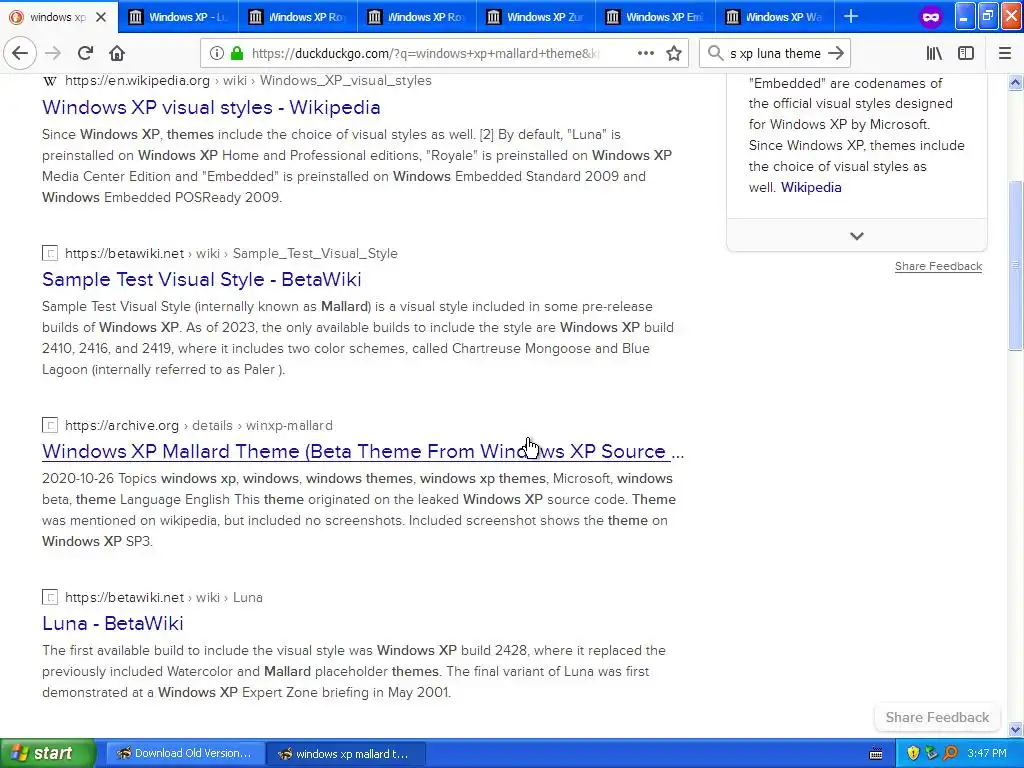Submit search with the arrow button
The width and height of the screenshot is (1024, 768).
836,53
